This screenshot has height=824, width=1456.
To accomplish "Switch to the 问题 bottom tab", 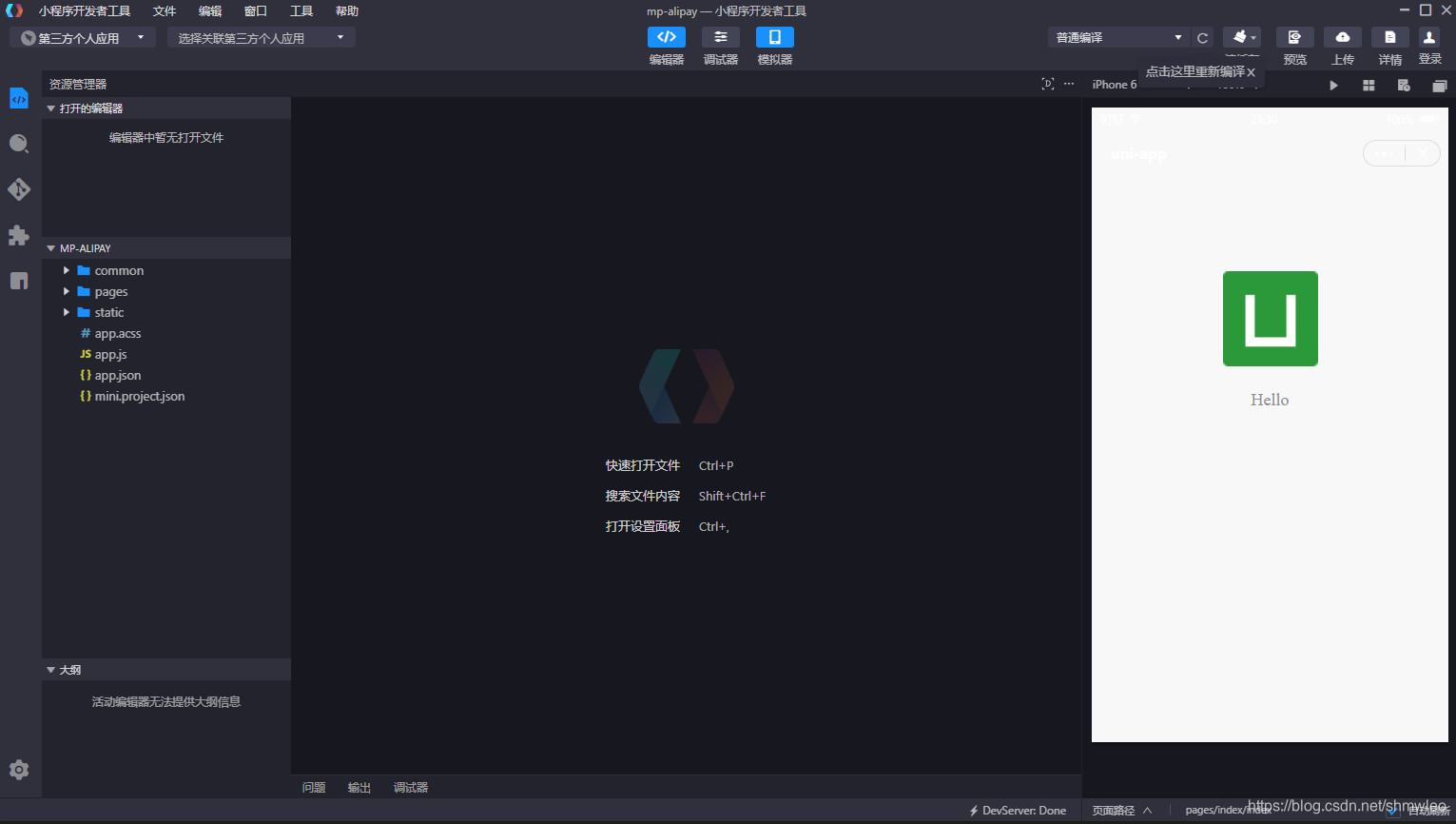I will tap(314, 788).
